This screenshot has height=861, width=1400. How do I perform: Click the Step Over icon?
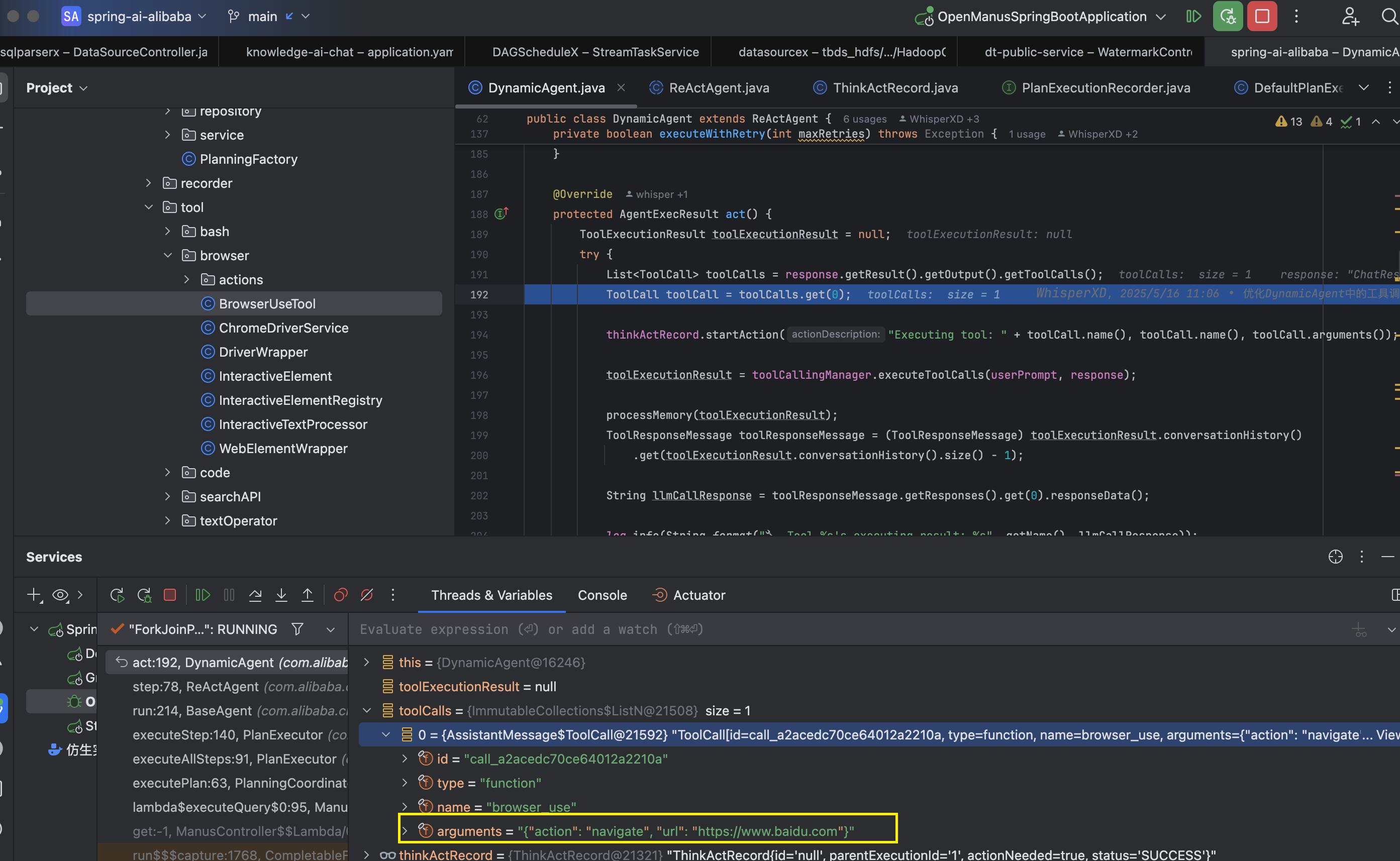[x=255, y=595]
